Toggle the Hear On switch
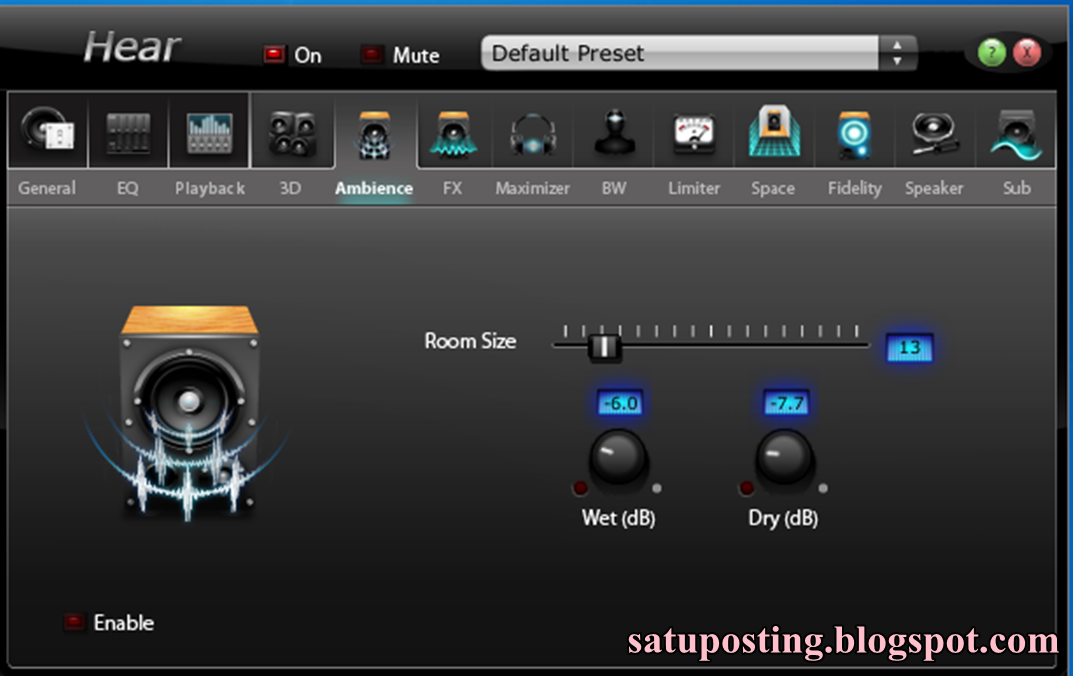Viewport: 1073px width, 676px height. [274, 54]
